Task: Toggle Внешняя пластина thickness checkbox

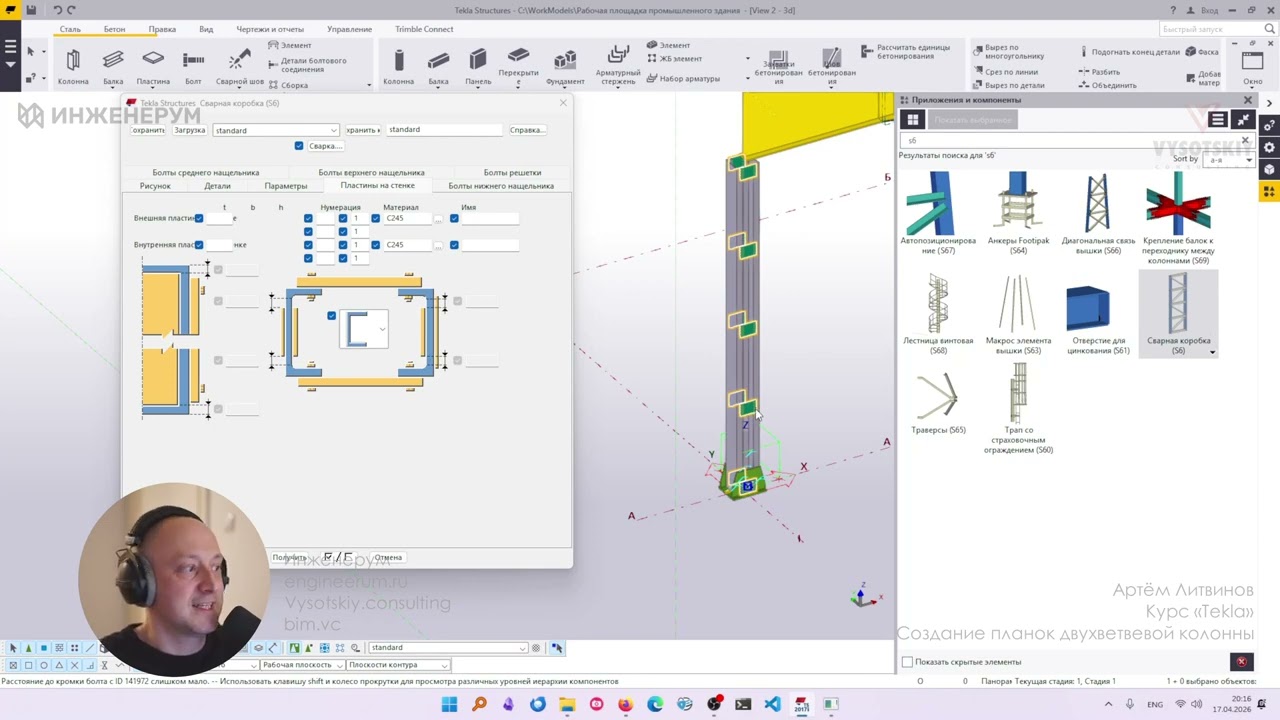Action: [x=199, y=218]
